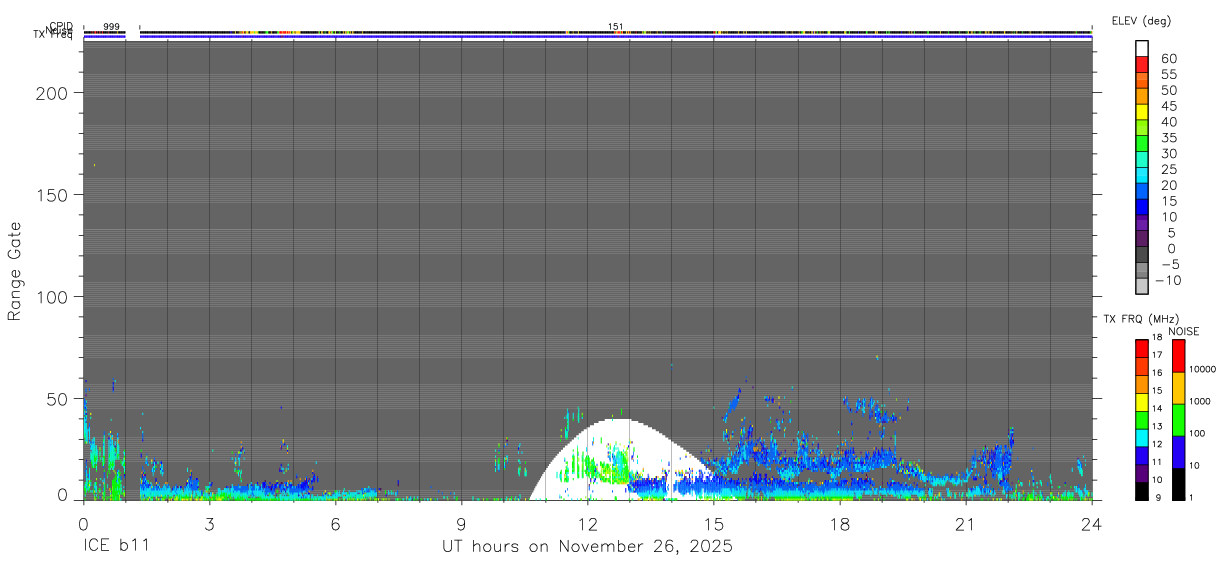Click the '20' ELEV scale value
Viewport: 1228px width, 567px height.
tap(1170, 185)
